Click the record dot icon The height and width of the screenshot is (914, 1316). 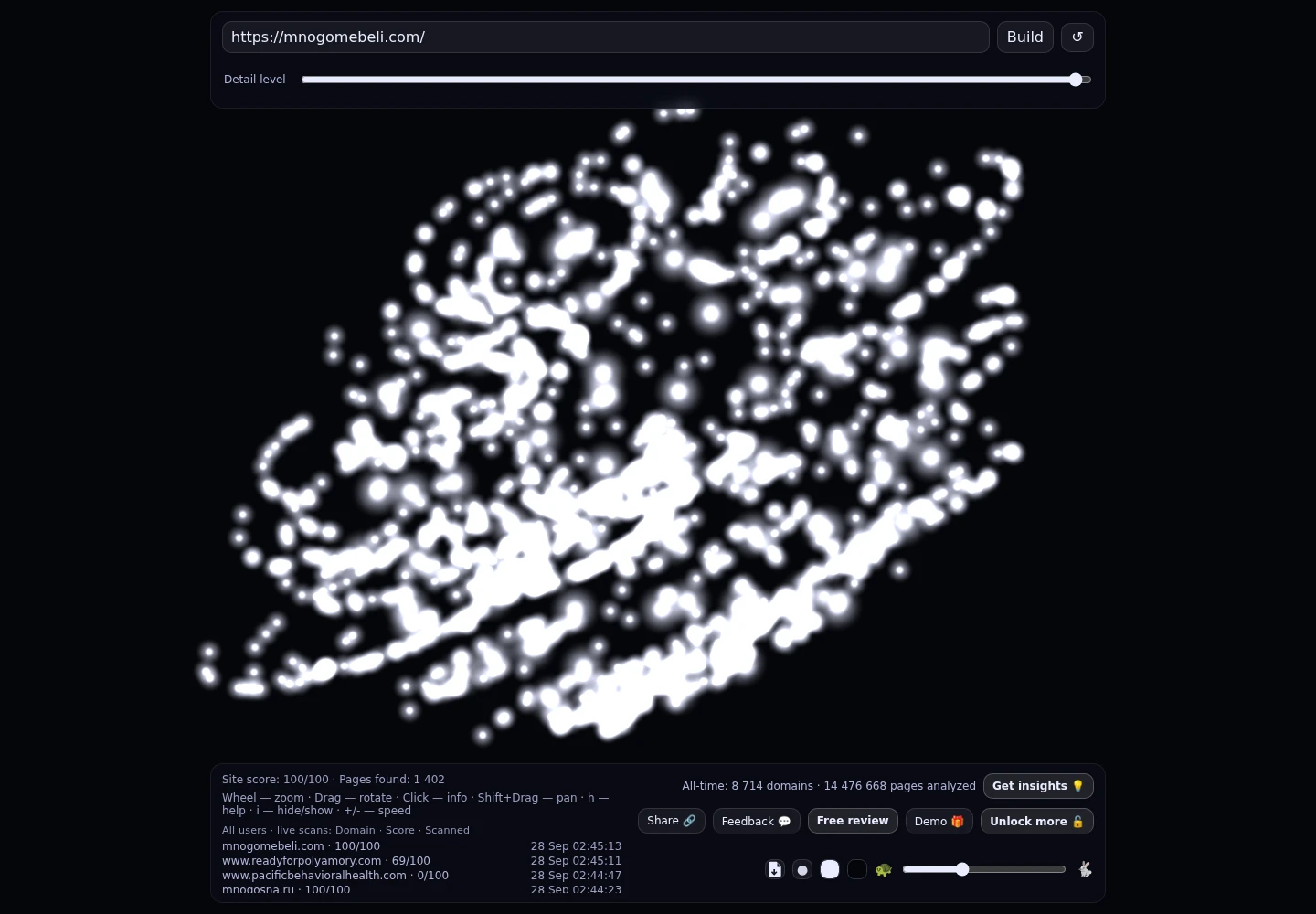[802, 869]
